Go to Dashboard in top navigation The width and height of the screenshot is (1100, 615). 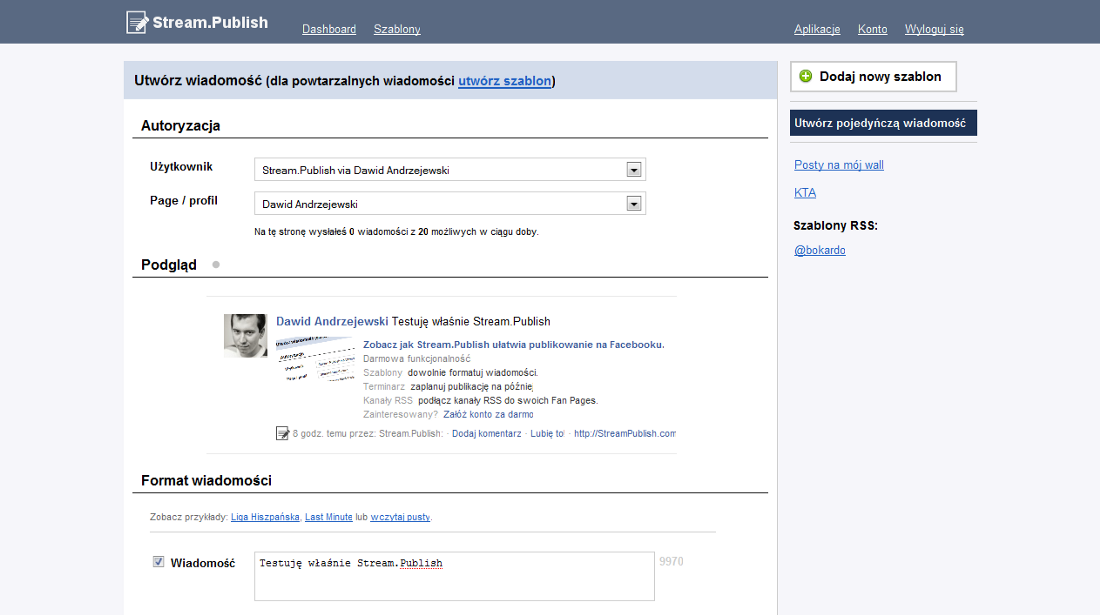tap(329, 29)
